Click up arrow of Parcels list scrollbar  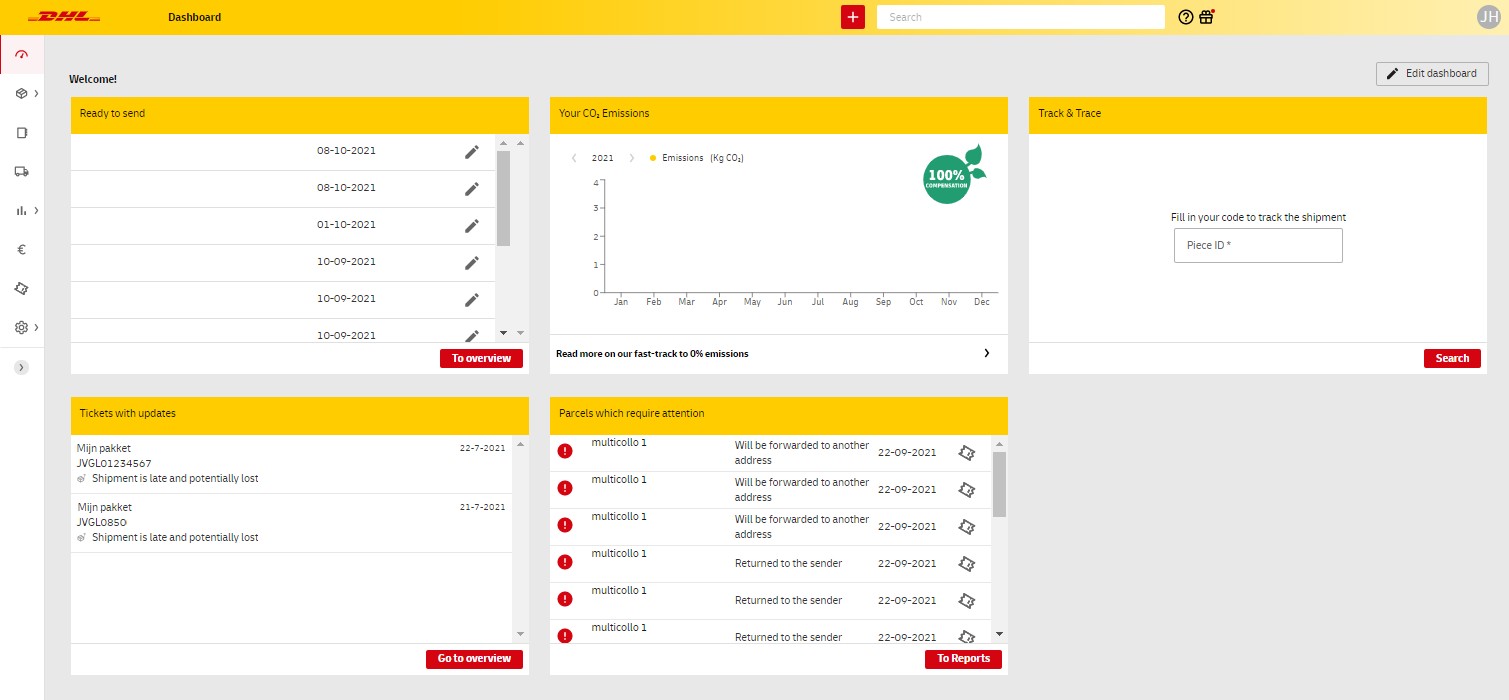click(999, 443)
